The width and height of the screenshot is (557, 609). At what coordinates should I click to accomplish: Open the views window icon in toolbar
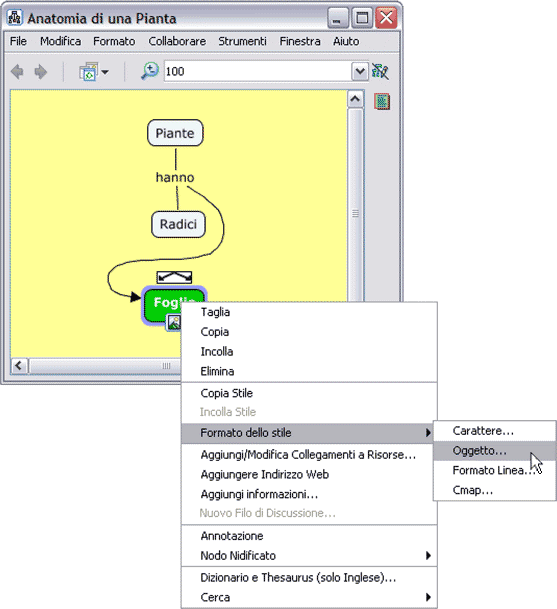pos(89,71)
